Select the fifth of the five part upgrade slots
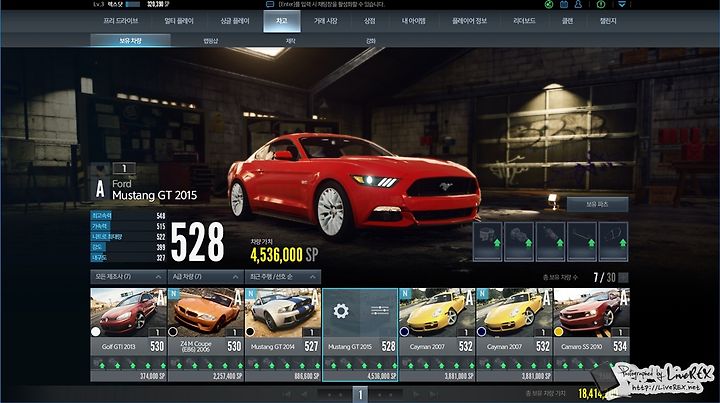This screenshot has width=720, height=403. click(x=613, y=241)
